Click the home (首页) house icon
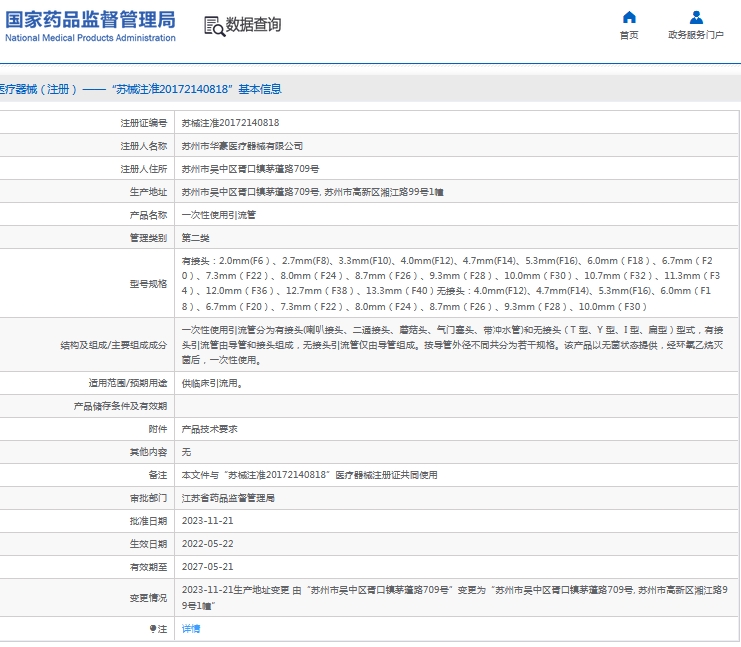Image resolution: width=741 pixels, height=647 pixels. [x=629, y=17]
